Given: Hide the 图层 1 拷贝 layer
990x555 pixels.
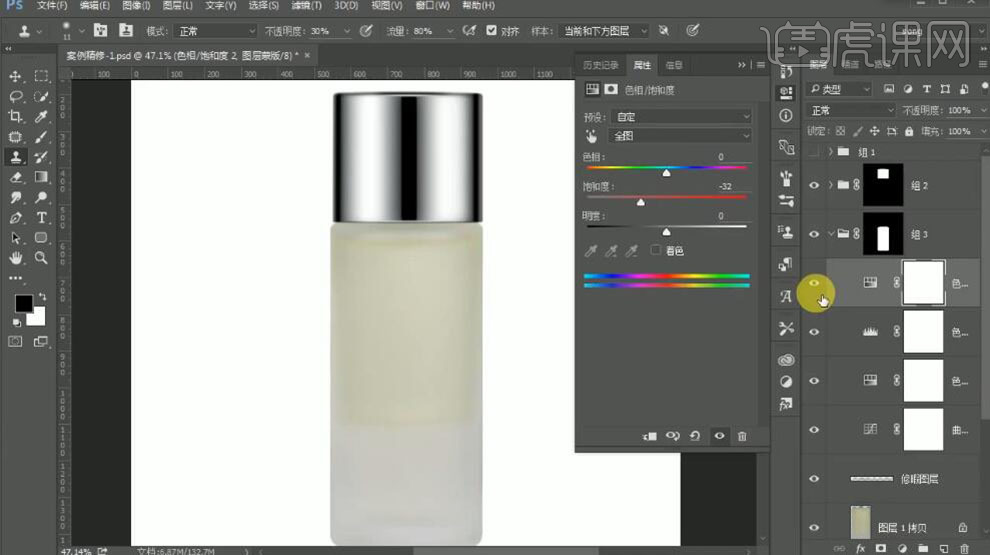Looking at the screenshot, I should point(814,528).
